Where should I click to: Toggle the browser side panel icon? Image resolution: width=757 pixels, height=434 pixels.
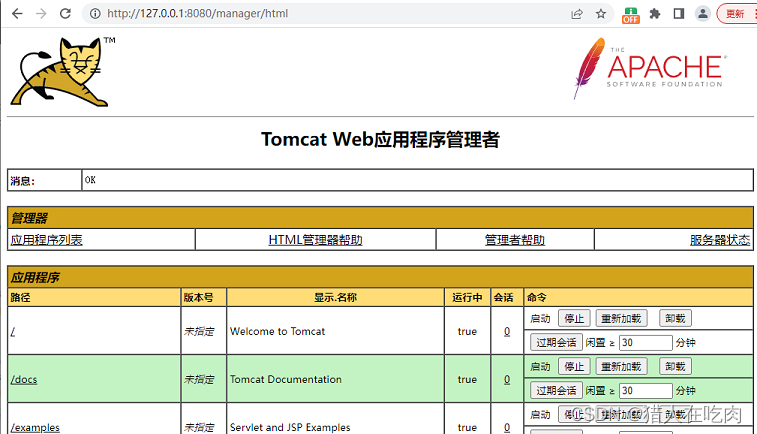(x=679, y=14)
